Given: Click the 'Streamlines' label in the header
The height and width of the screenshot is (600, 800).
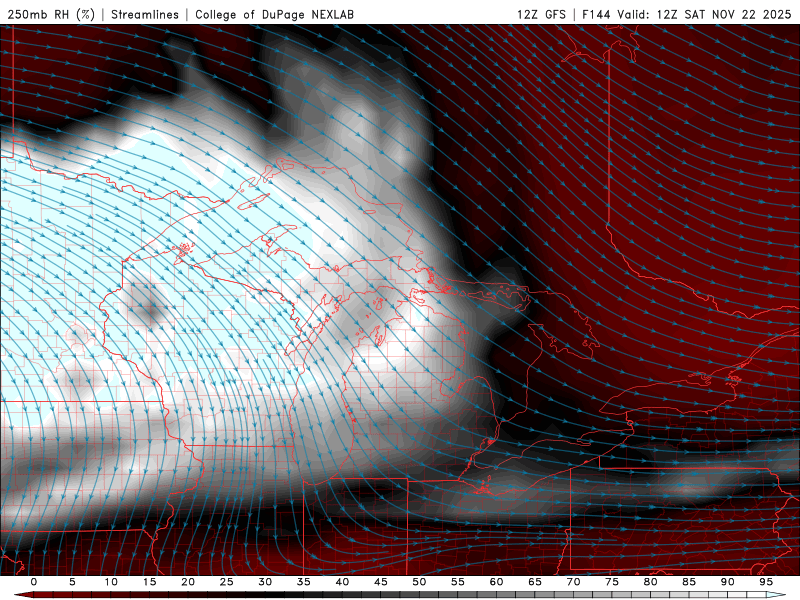Looking at the screenshot, I should [x=145, y=14].
